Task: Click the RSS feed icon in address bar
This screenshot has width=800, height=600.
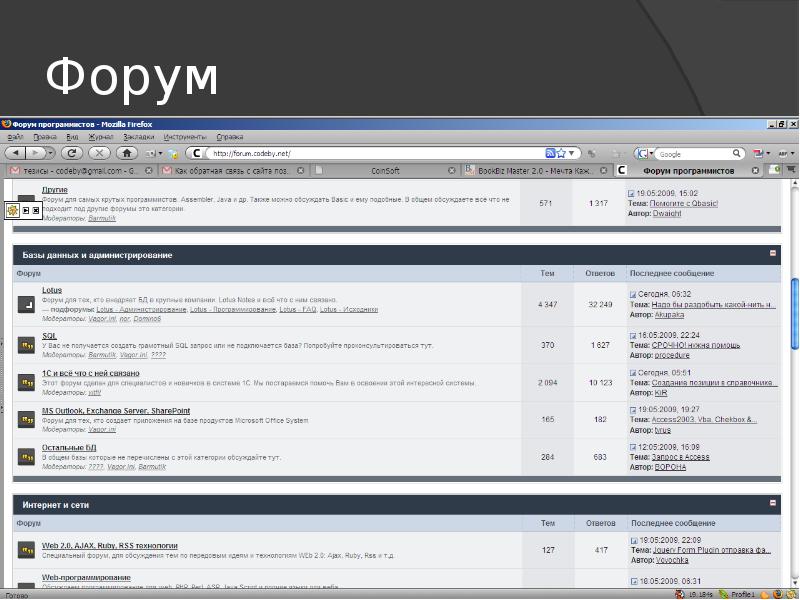Action: pyautogui.click(x=550, y=153)
